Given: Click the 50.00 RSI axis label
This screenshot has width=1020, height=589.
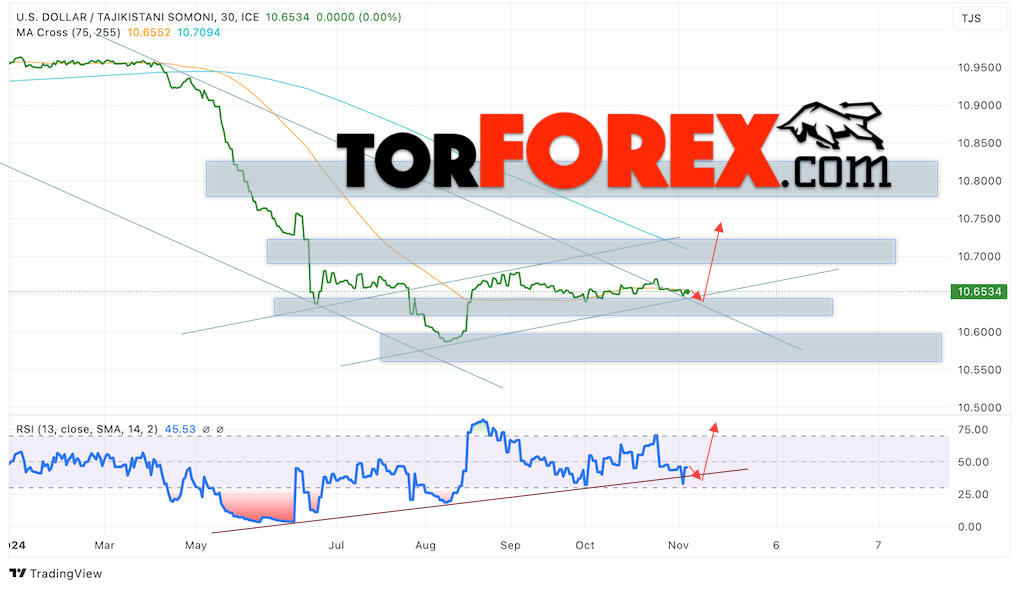Looking at the screenshot, I should coord(973,462).
